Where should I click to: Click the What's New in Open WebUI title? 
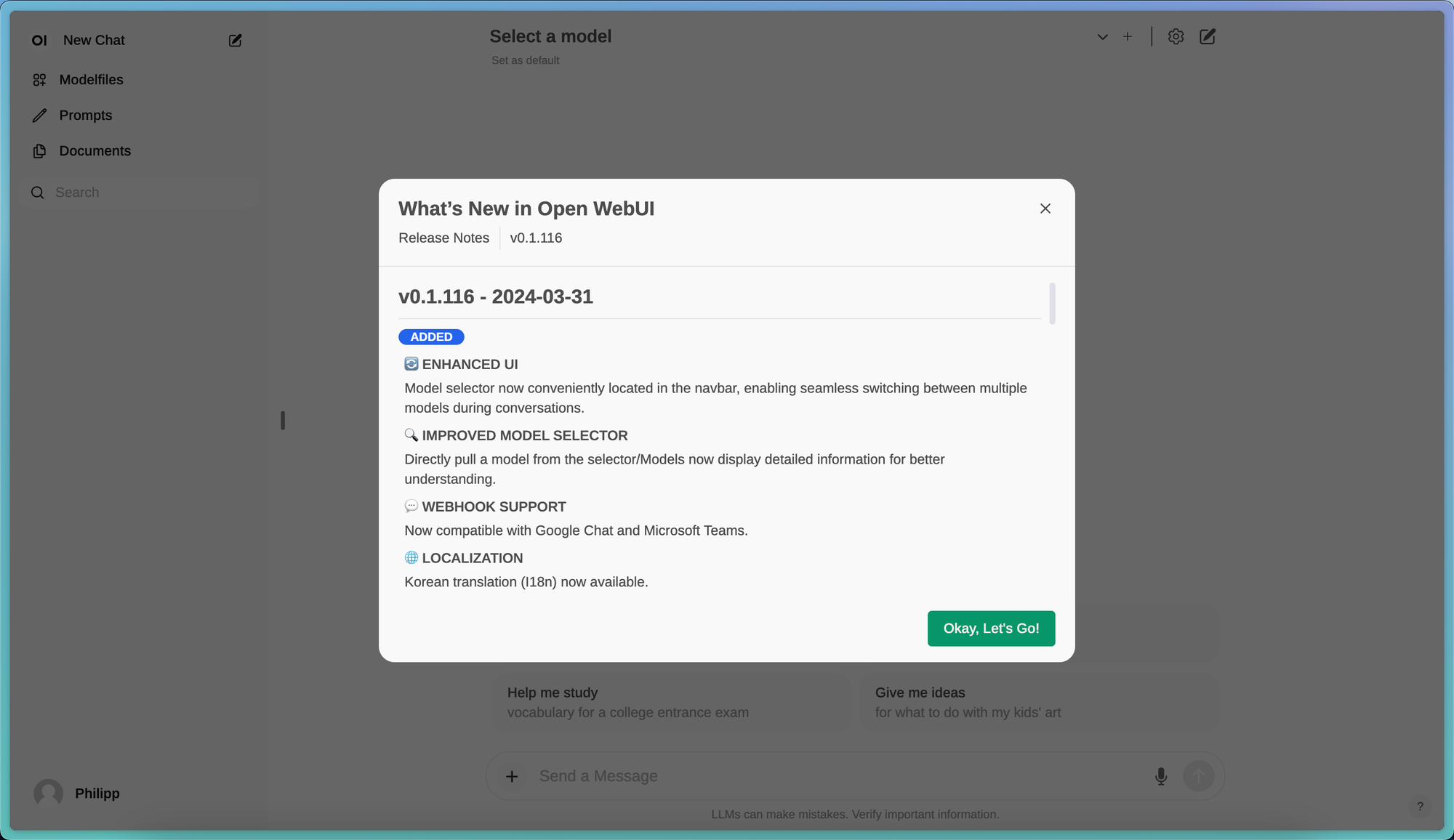[526, 209]
